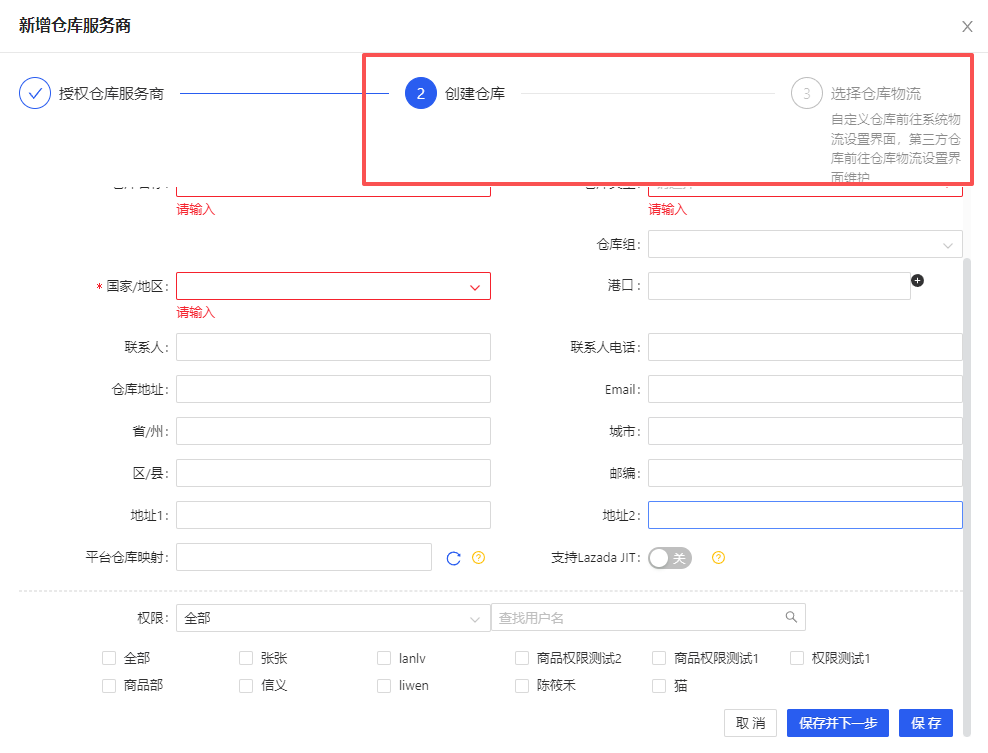Expand the 仓库组 dropdown

point(805,244)
